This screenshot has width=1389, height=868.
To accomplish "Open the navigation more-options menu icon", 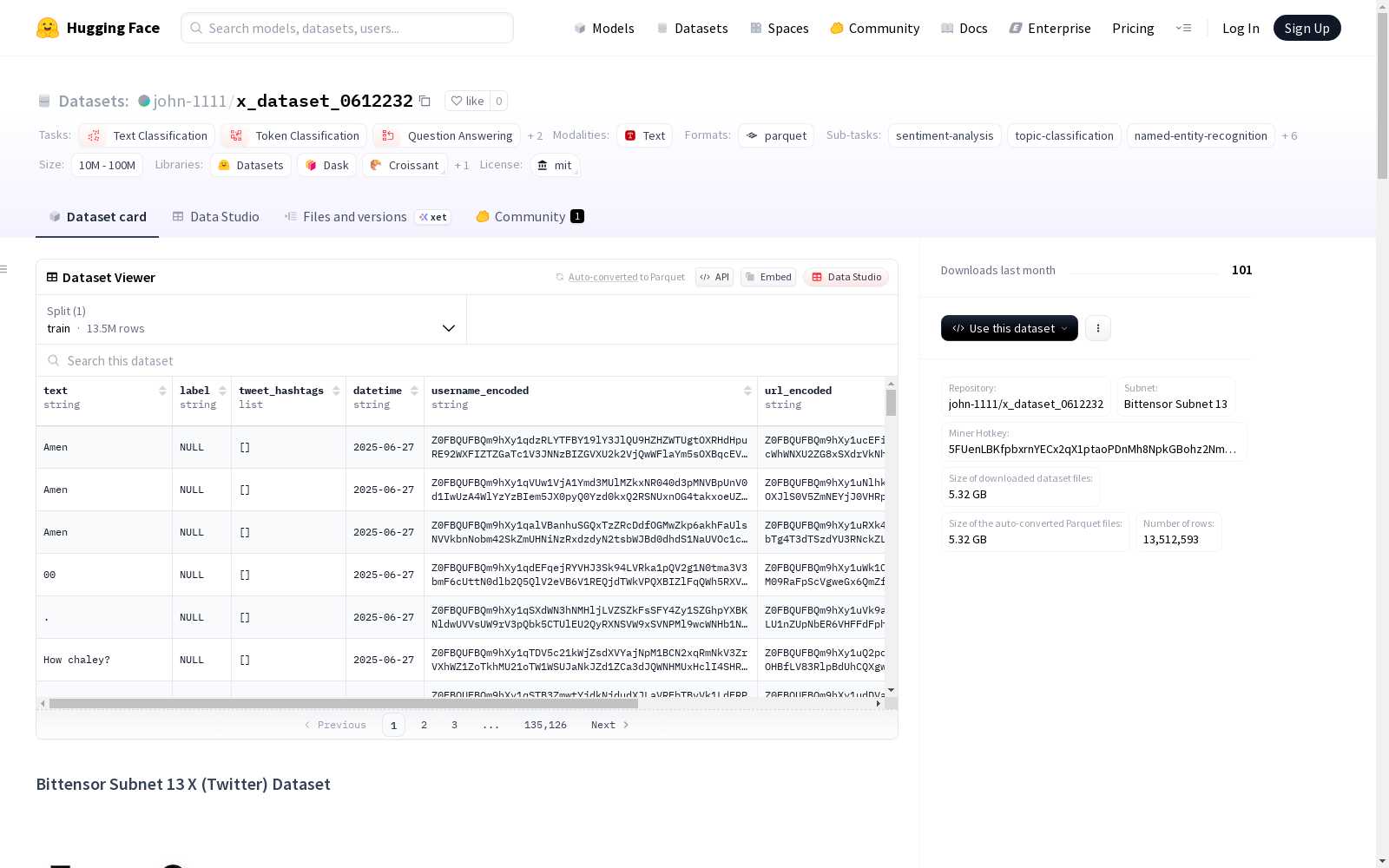I will [x=1183, y=28].
